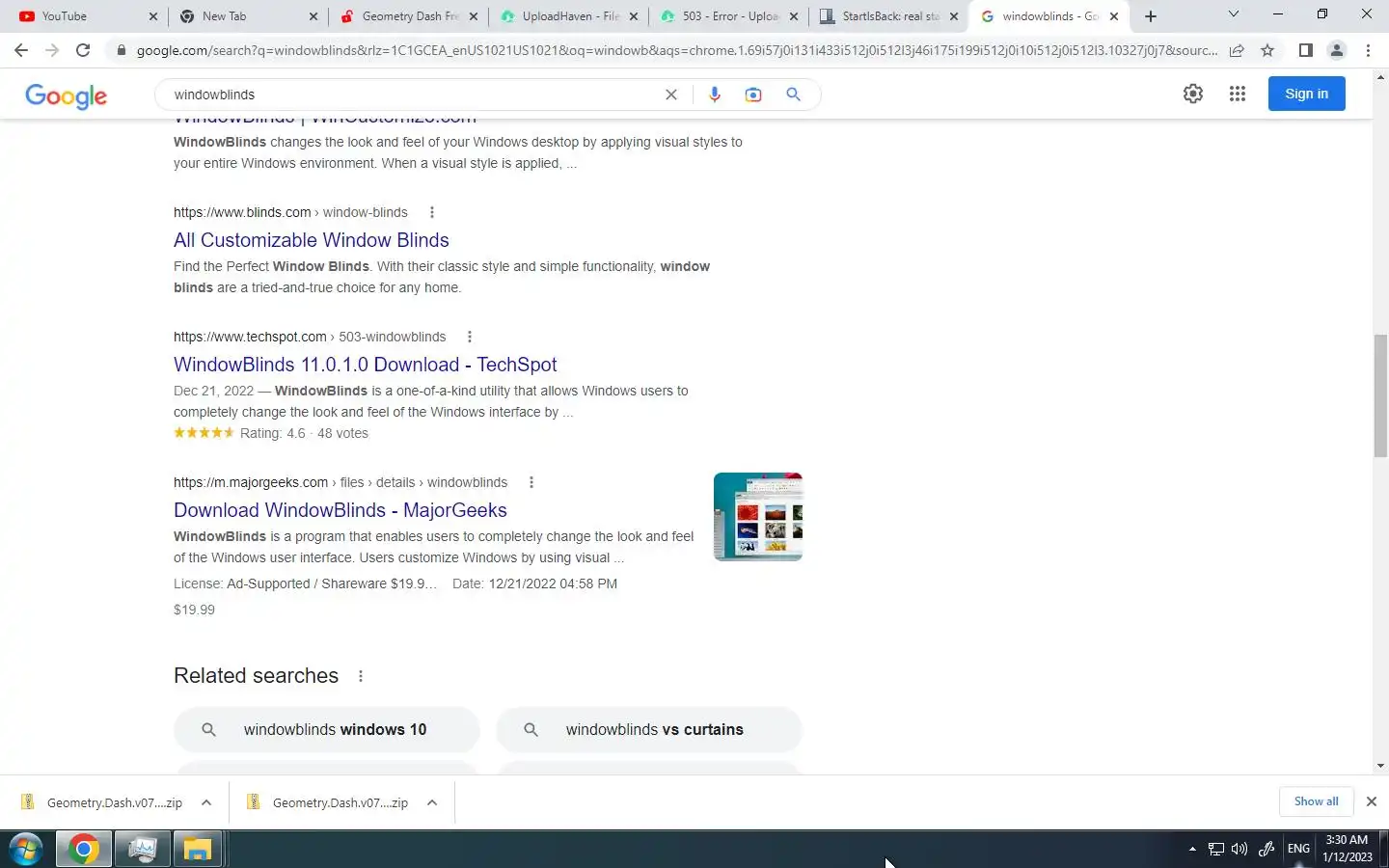Open the Google apps grid
Screen dimensions: 1389x868
(x=1238, y=94)
